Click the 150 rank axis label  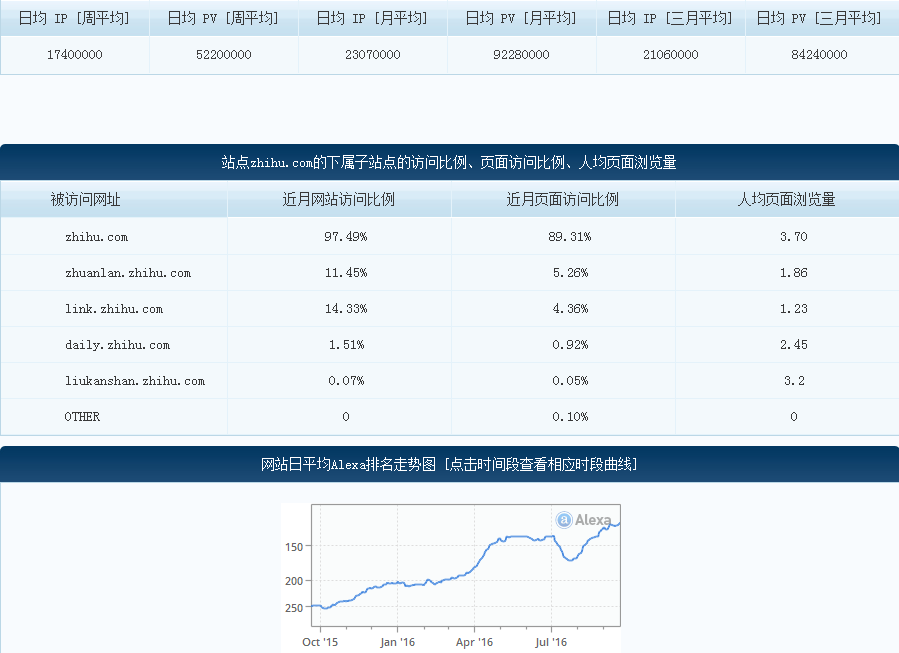(294, 547)
